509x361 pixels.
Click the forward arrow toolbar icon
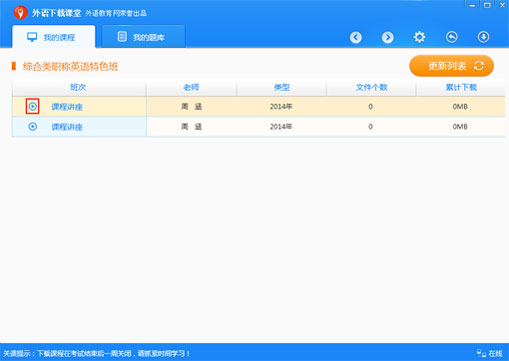387,37
